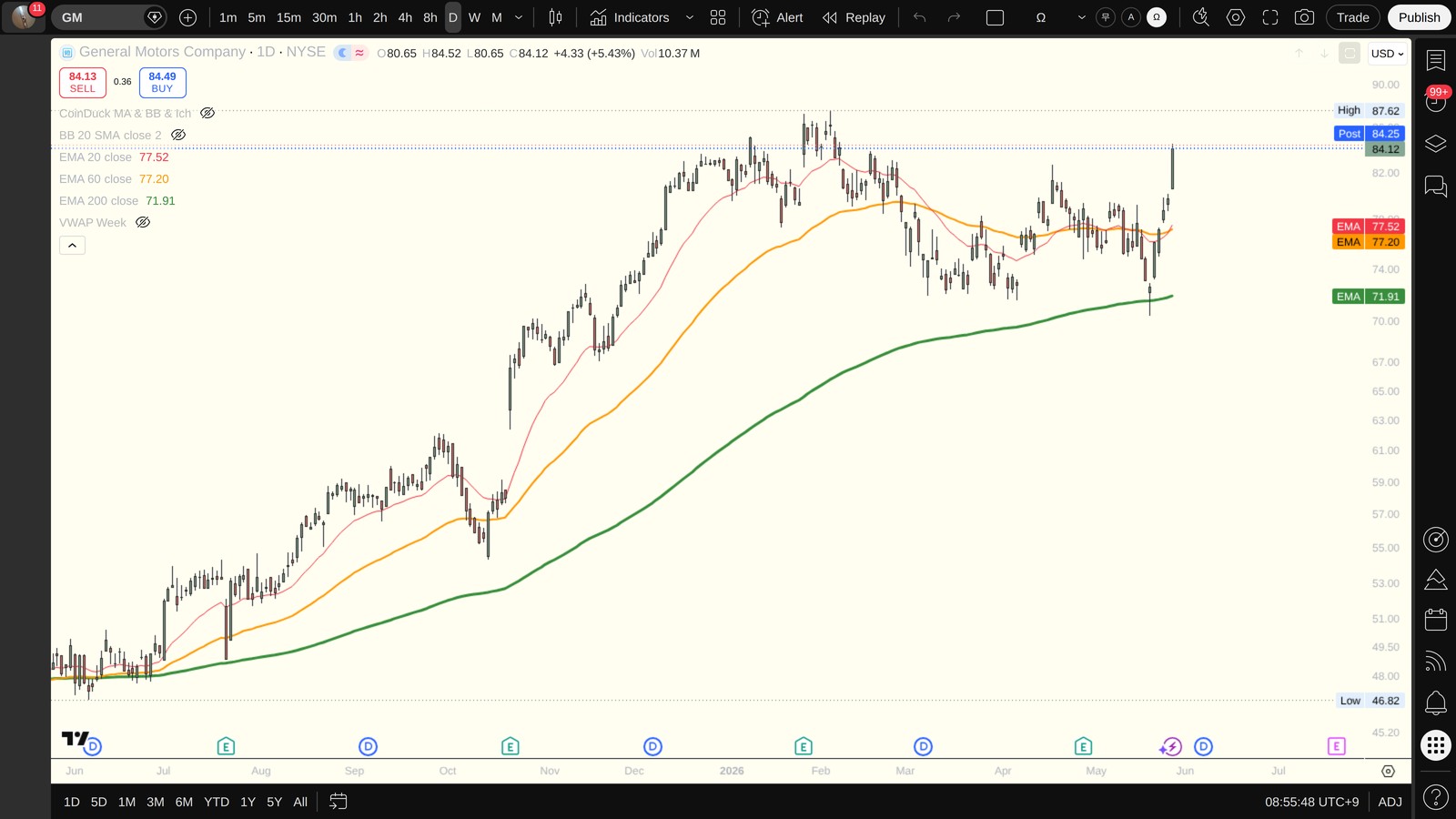
Task: Redo the last chart action
Action: click(x=954, y=17)
